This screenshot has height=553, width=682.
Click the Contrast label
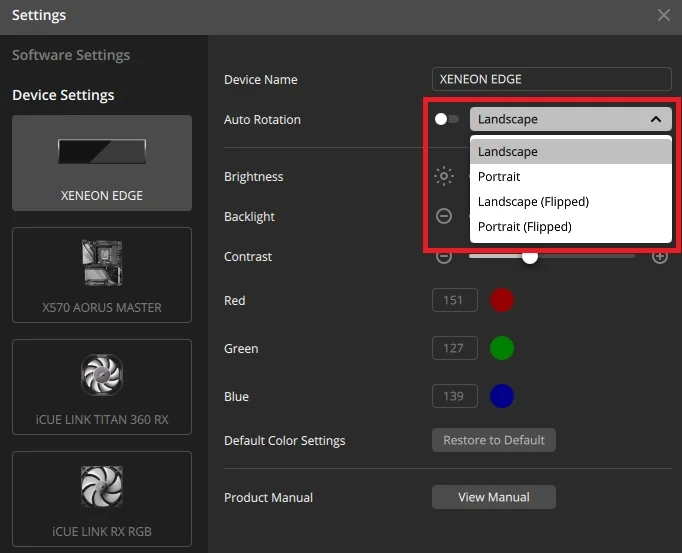(x=248, y=257)
